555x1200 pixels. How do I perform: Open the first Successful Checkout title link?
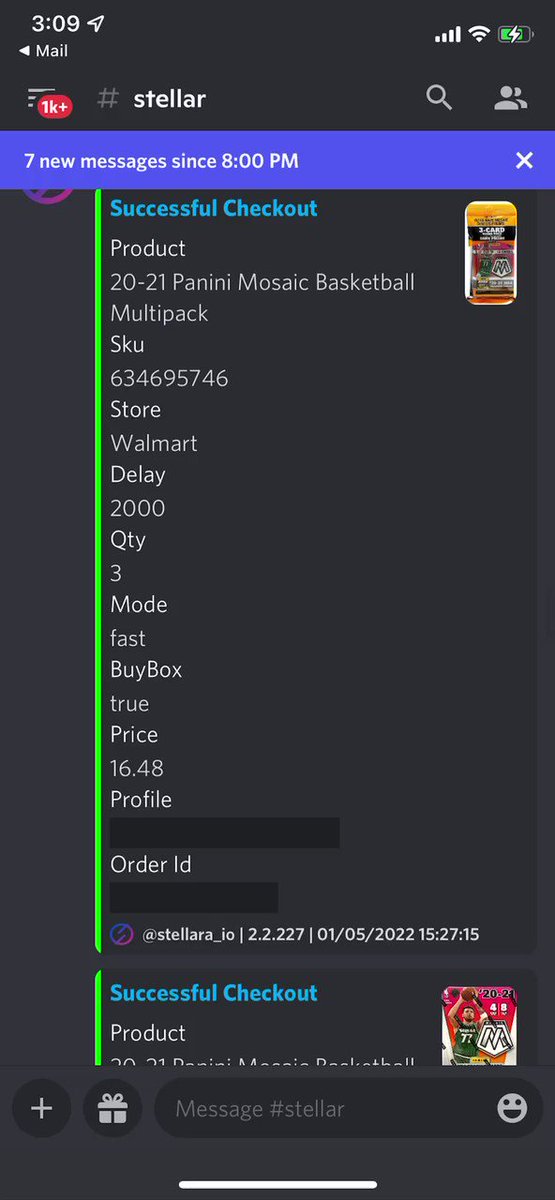(x=213, y=208)
